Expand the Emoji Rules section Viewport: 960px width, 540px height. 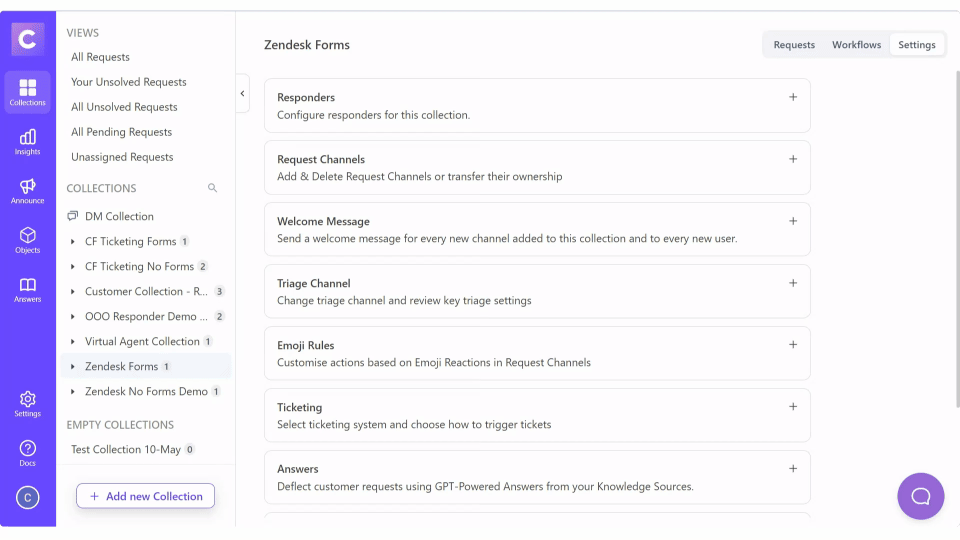(x=793, y=345)
